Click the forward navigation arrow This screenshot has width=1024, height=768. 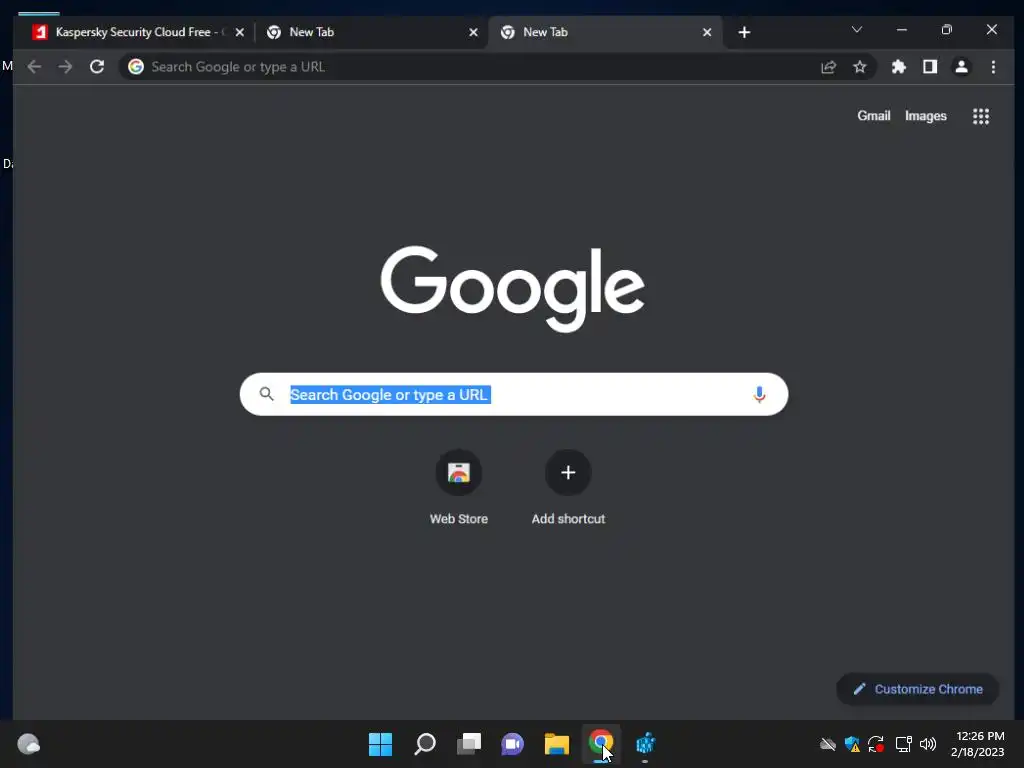point(65,67)
